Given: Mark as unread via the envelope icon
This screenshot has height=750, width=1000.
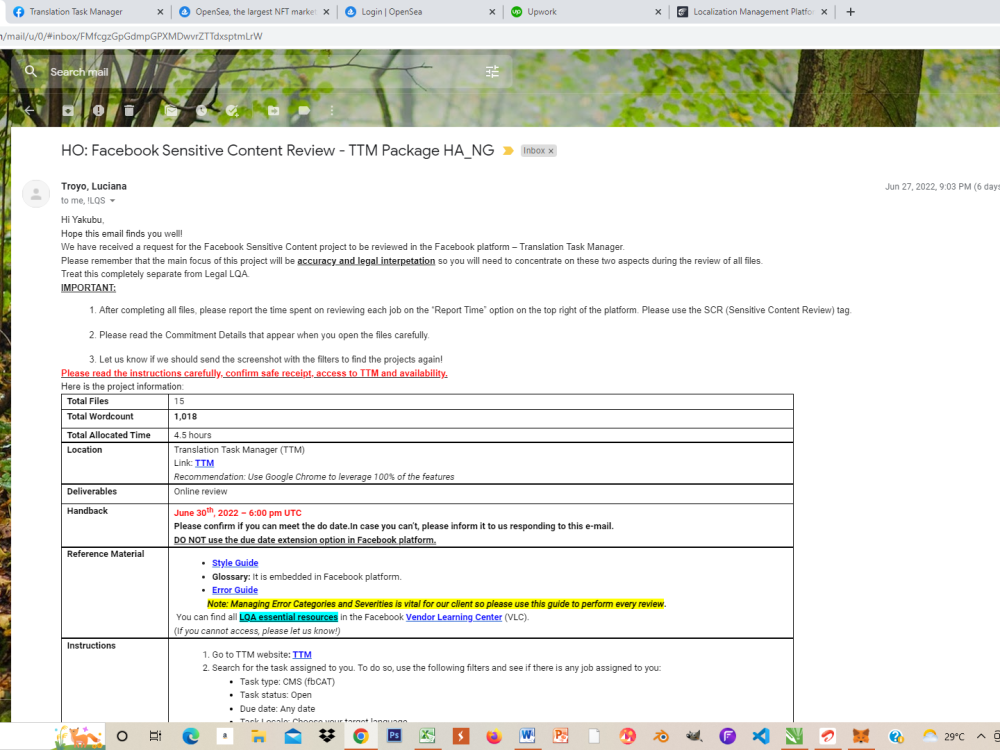Looking at the screenshot, I should pyautogui.click(x=171, y=110).
